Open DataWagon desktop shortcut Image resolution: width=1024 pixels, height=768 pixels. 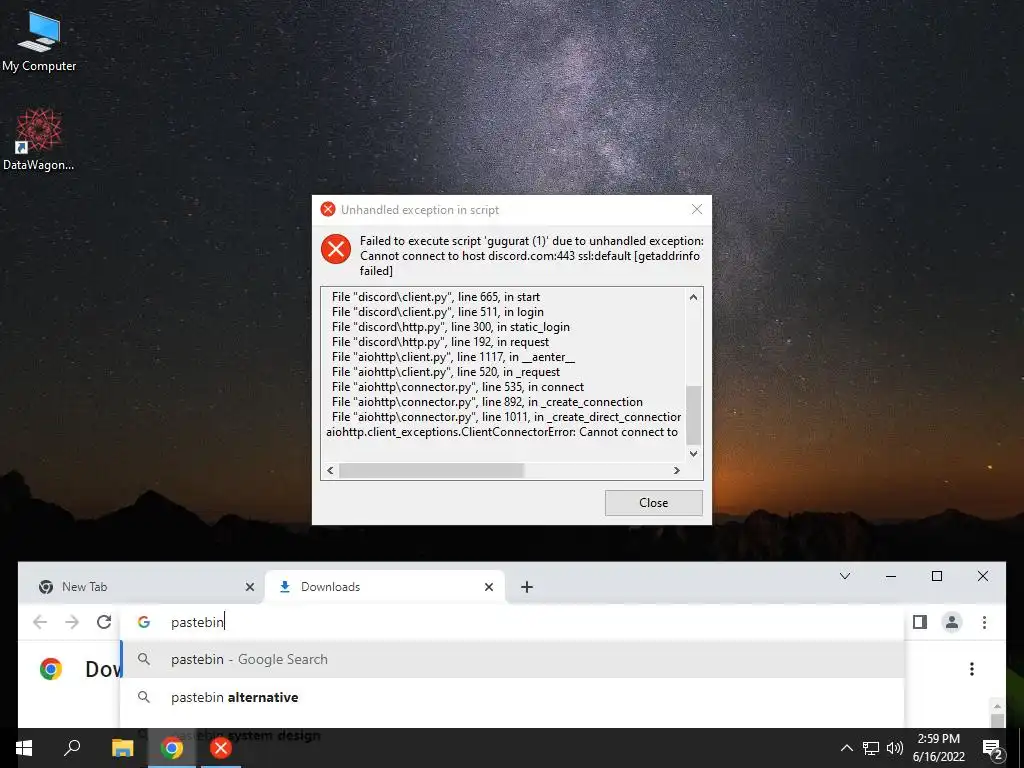click(x=39, y=139)
